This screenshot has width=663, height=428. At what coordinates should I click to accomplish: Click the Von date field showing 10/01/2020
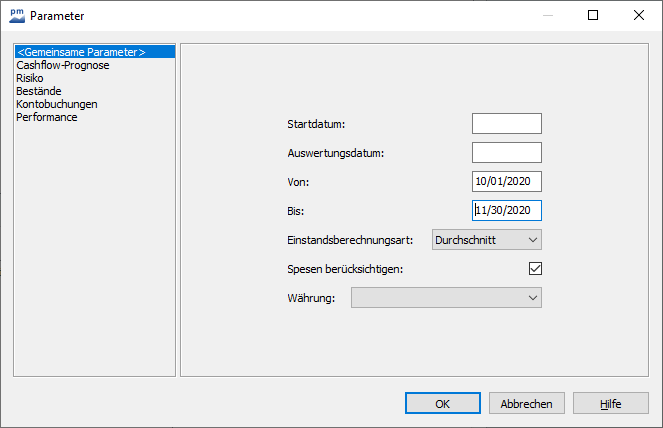(x=506, y=181)
